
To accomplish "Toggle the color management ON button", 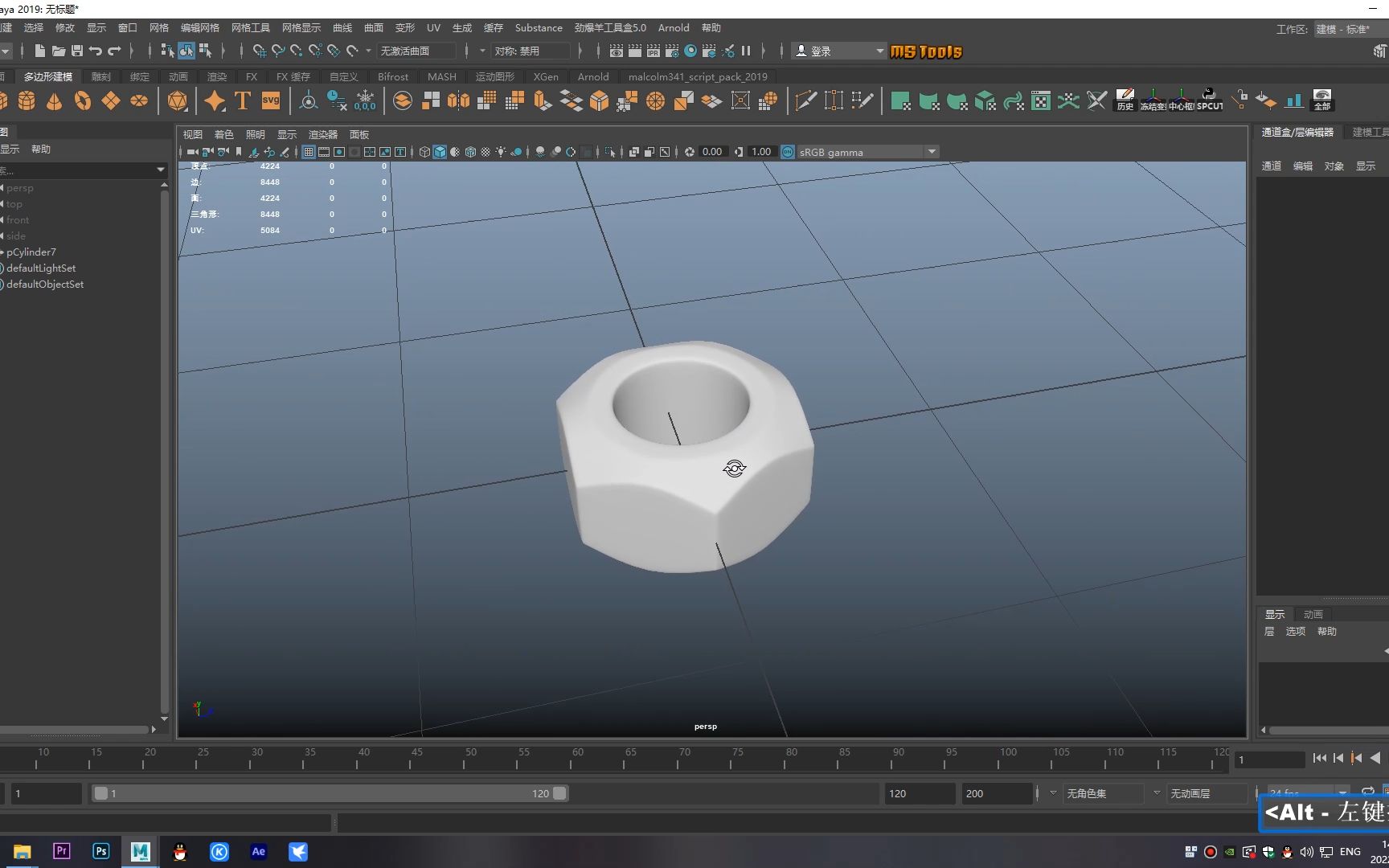I will pos(788,152).
